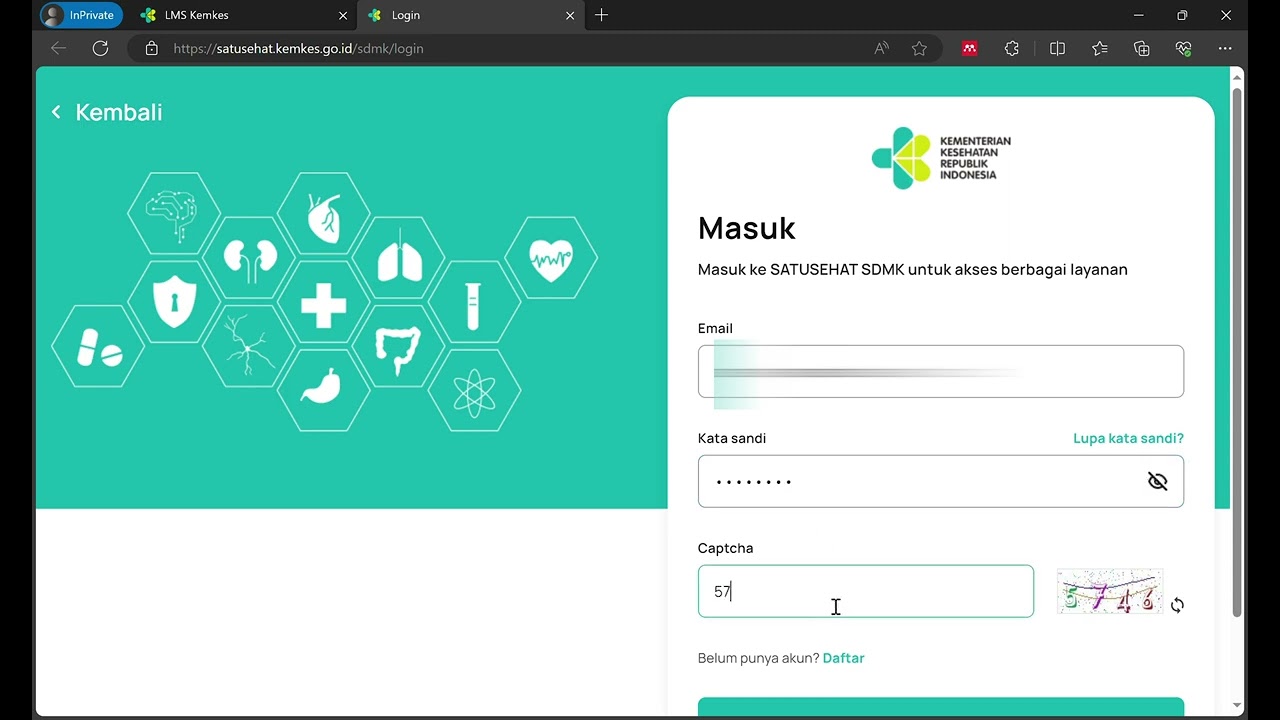This screenshot has width=1280, height=720.
Task: Click the lungs hexagon icon
Action: pos(398,257)
